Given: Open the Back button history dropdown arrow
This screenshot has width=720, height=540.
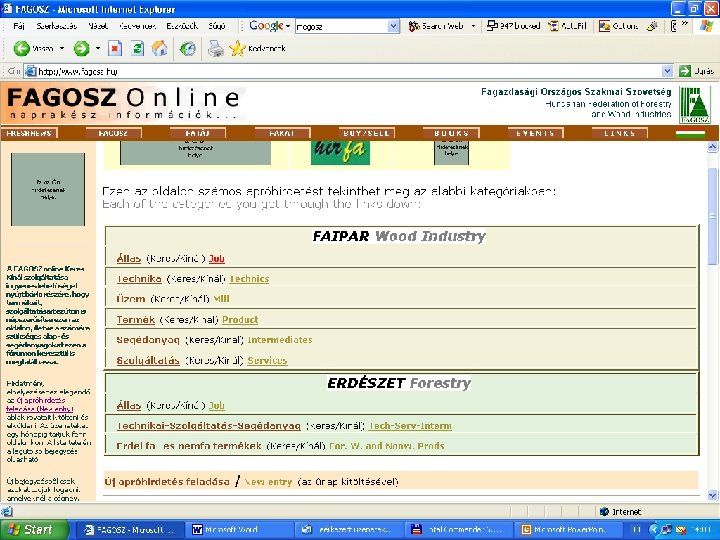Looking at the screenshot, I should pos(62,48).
